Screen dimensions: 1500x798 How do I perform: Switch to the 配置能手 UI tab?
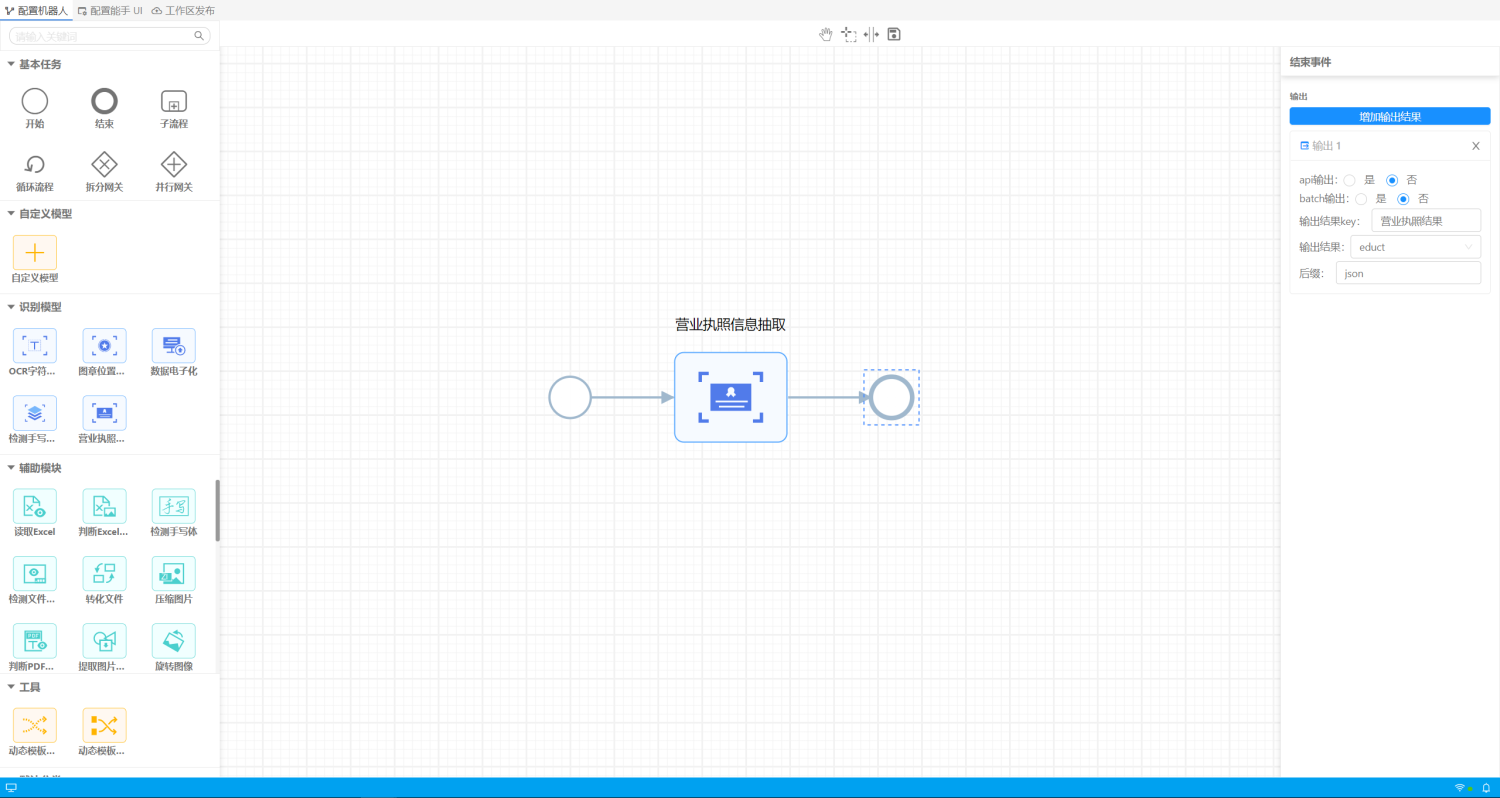tap(110, 10)
